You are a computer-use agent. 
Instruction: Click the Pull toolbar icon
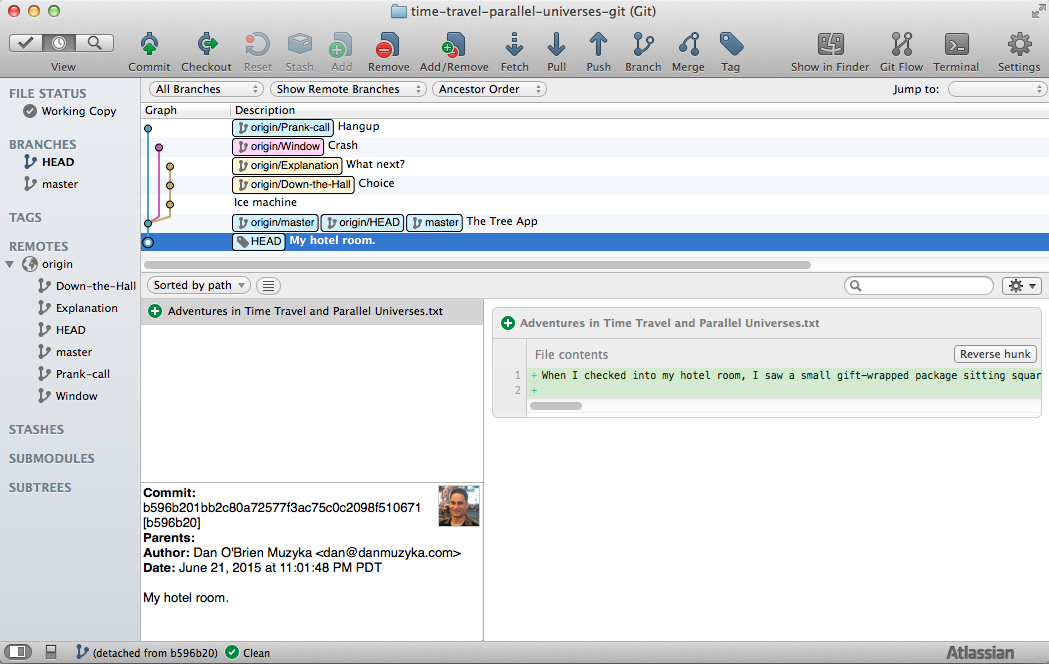tap(556, 45)
